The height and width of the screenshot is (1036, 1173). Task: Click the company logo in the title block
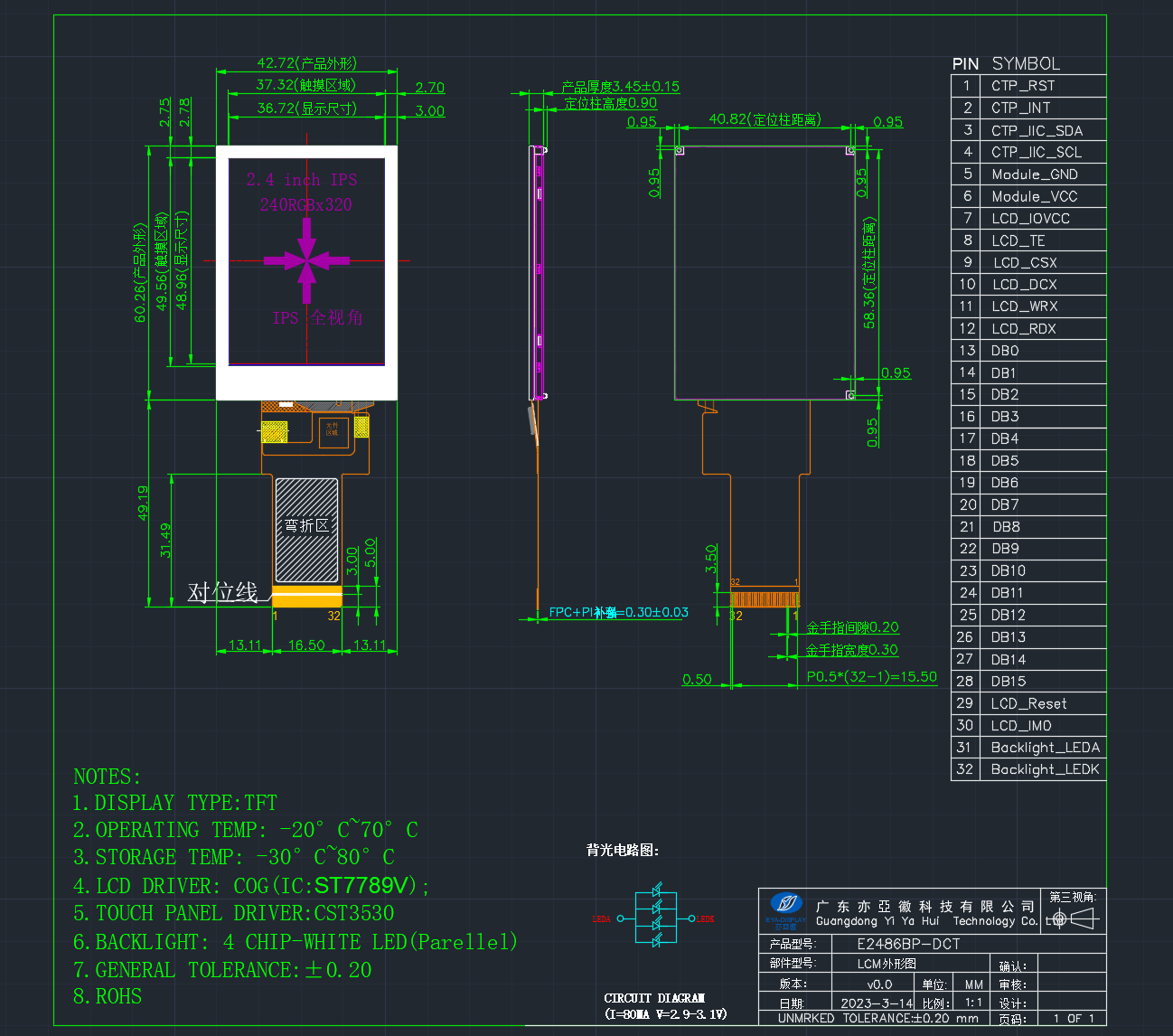pyautogui.click(x=787, y=910)
